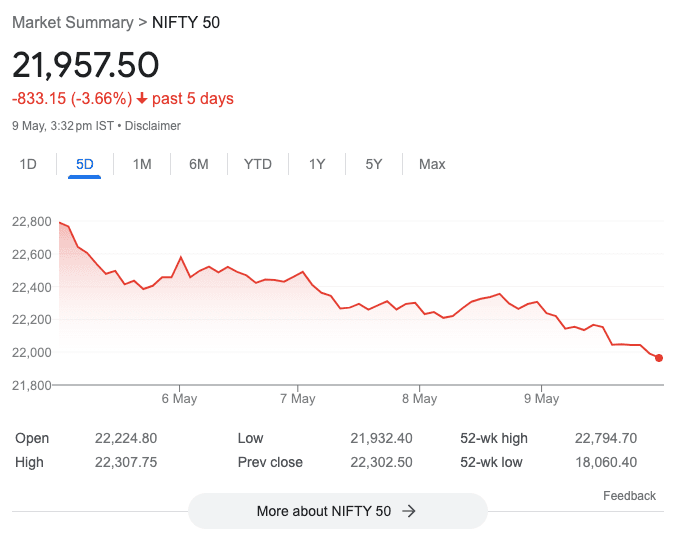Show the 1M price chart

142,164
